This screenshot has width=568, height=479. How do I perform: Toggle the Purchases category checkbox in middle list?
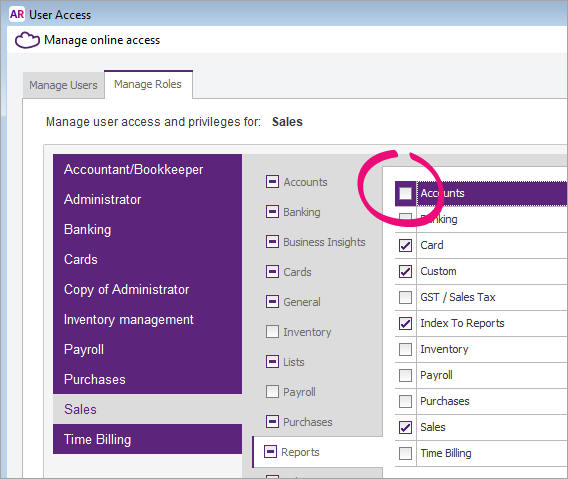point(272,421)
